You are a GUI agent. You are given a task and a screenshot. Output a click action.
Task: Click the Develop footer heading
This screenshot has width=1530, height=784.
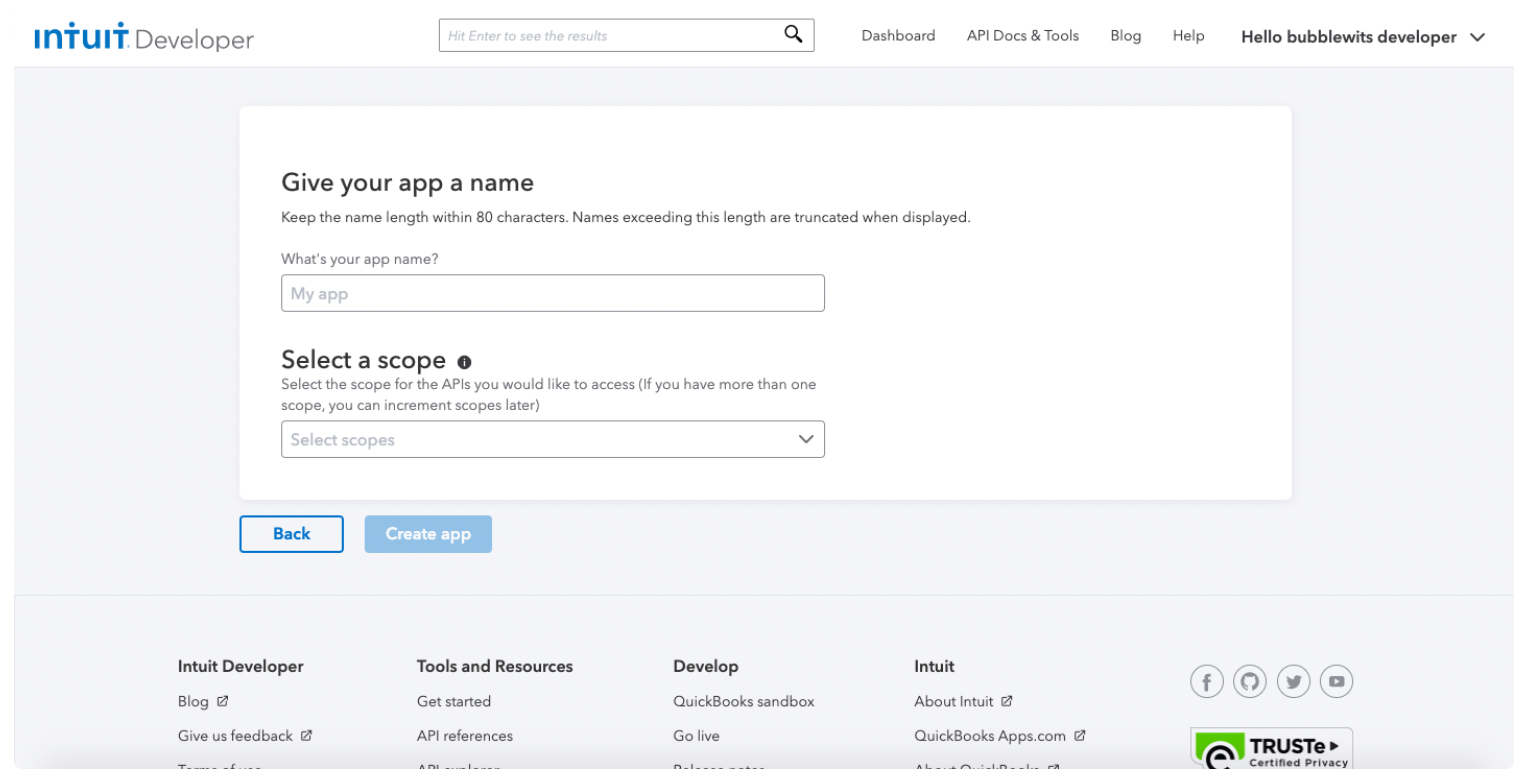coord(706,666)
